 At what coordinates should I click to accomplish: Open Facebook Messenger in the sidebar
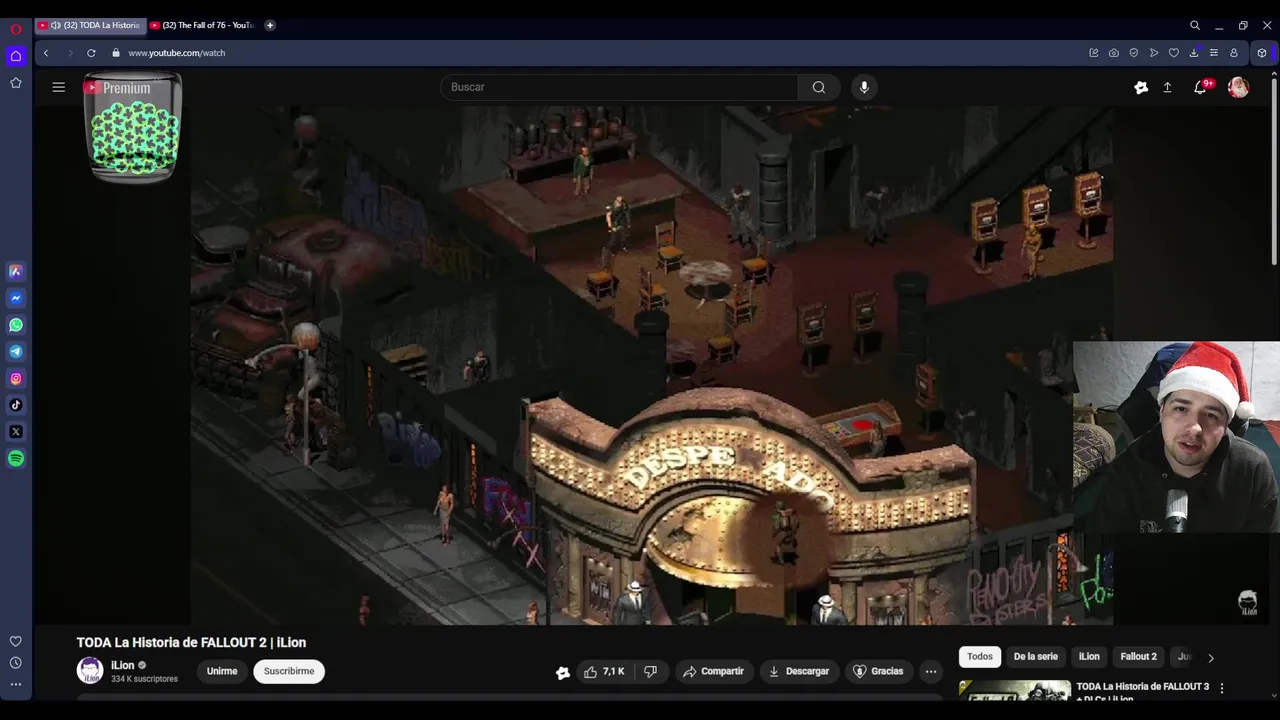(x=16, y=298)
